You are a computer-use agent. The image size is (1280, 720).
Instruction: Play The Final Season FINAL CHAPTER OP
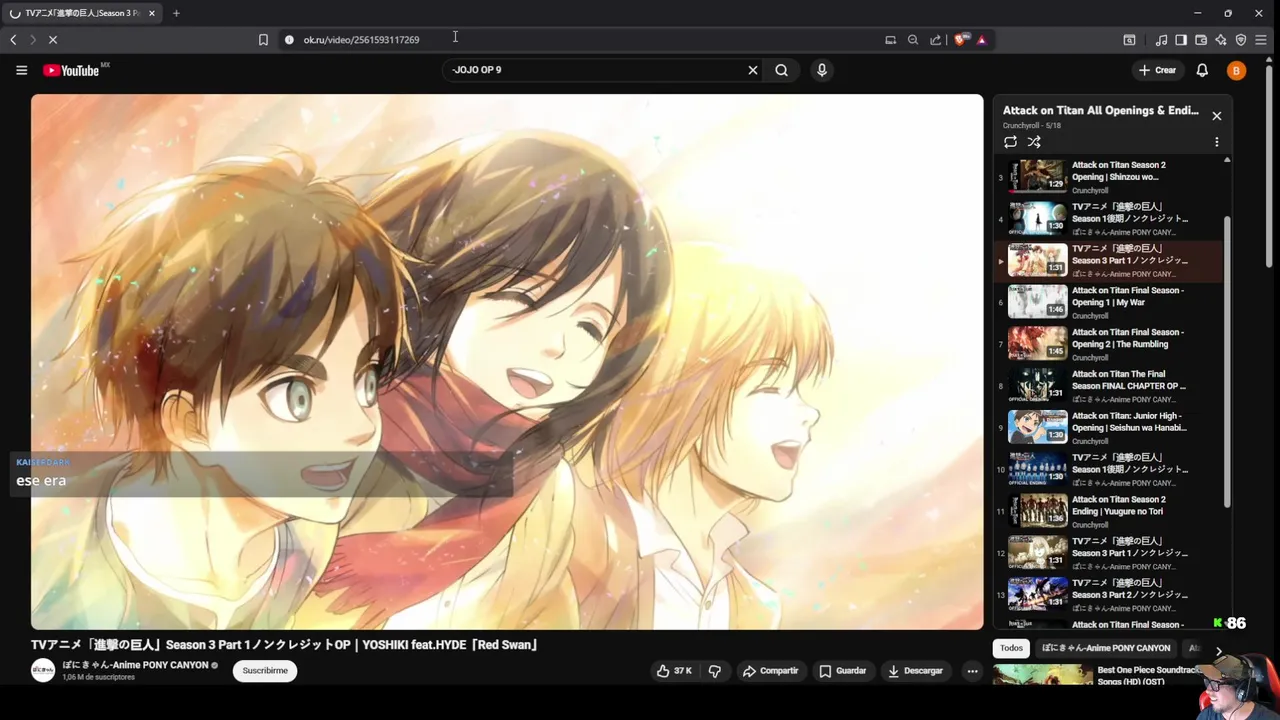1108,386
